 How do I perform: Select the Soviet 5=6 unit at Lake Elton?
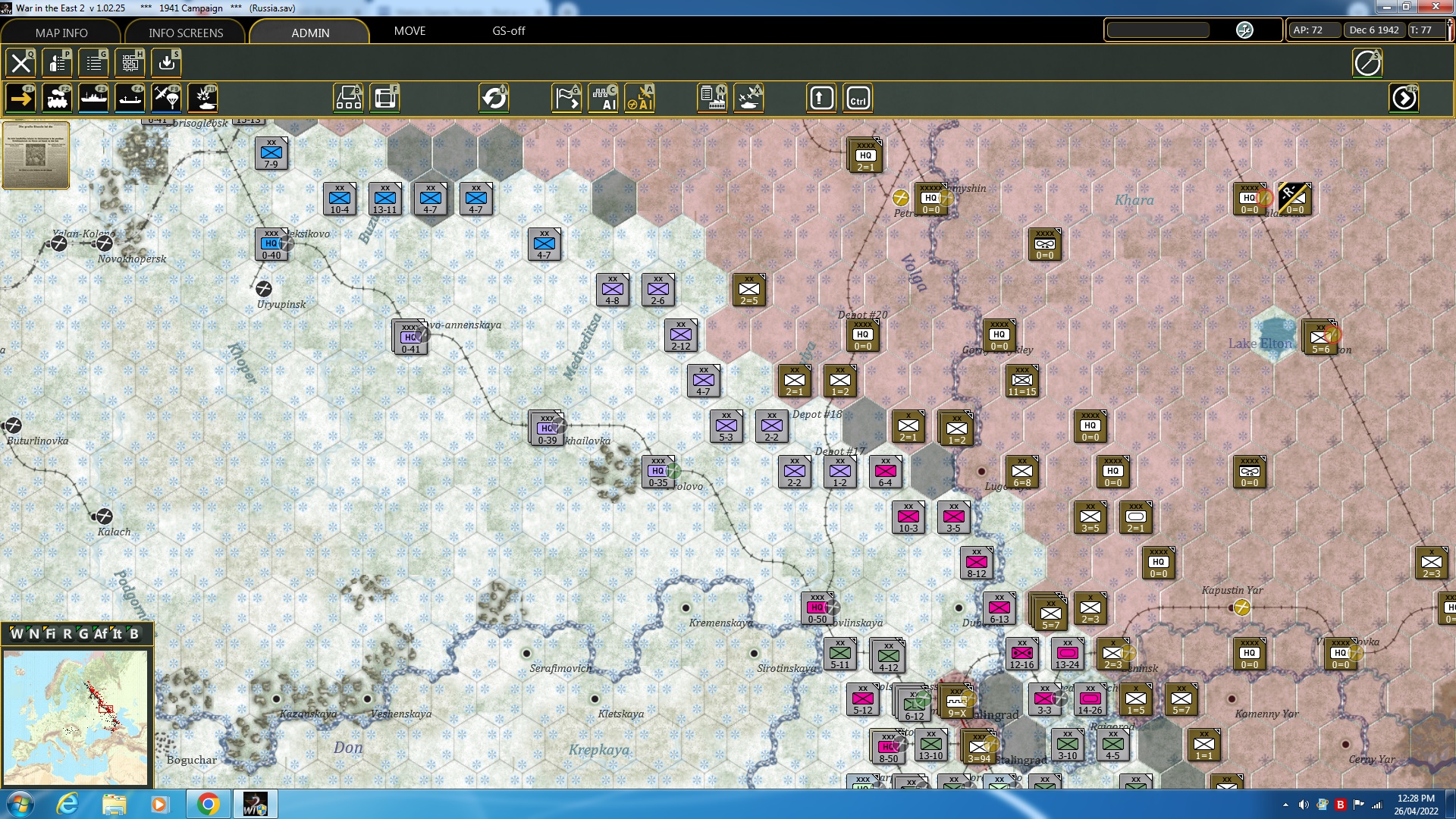tap(1319, 337)
